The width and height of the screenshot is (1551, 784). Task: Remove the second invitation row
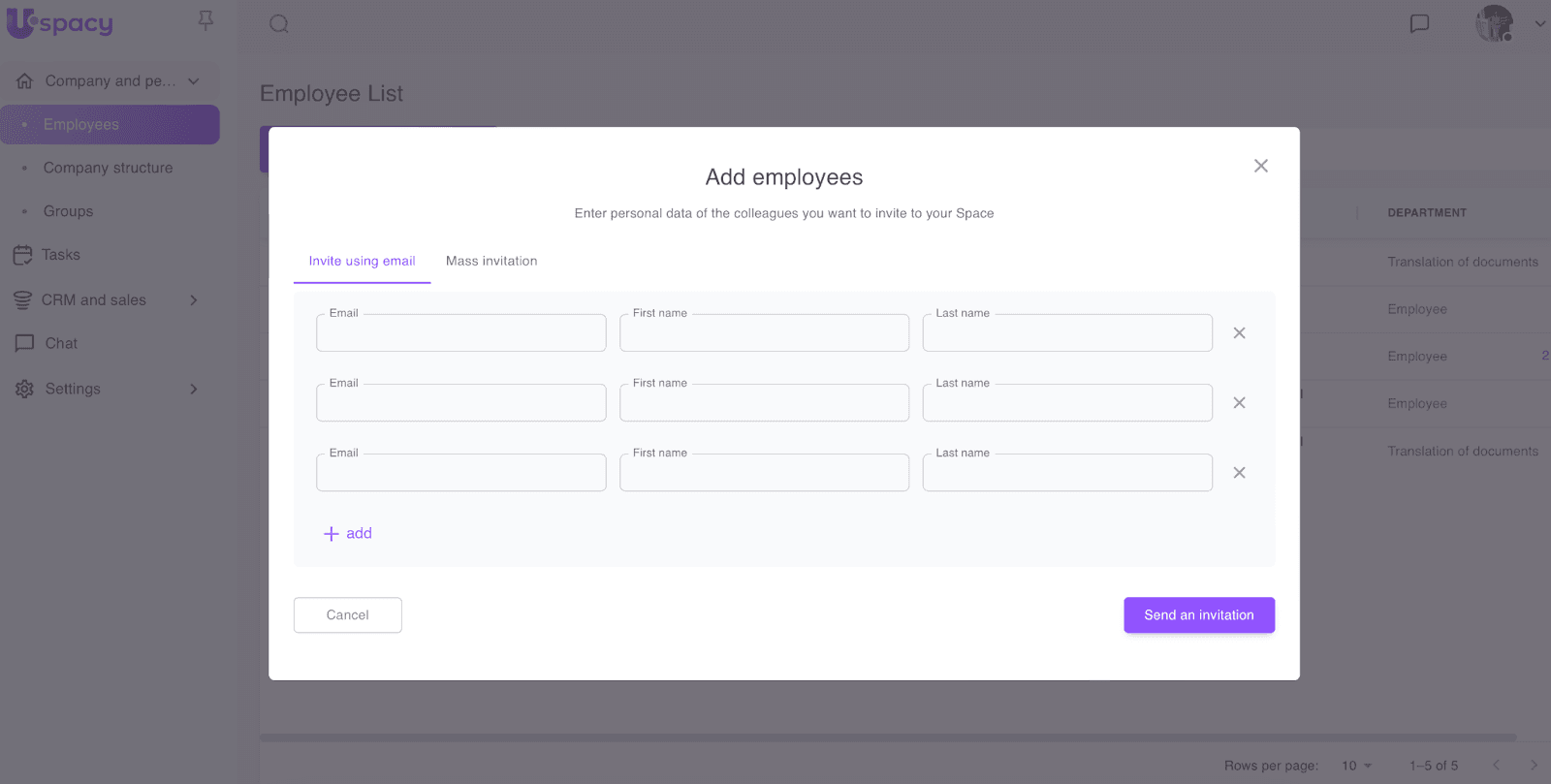point(1239,403)
